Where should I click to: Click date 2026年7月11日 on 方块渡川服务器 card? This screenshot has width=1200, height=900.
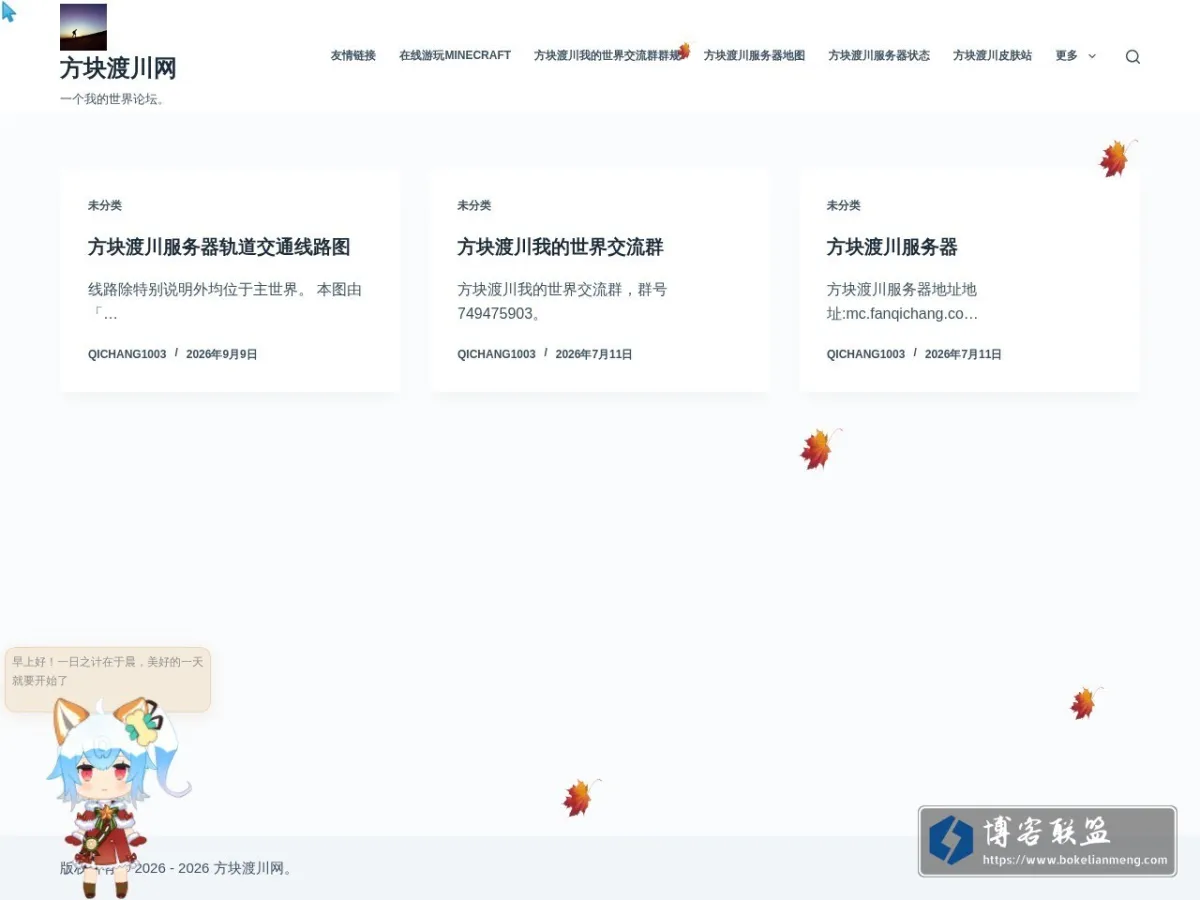963,354
